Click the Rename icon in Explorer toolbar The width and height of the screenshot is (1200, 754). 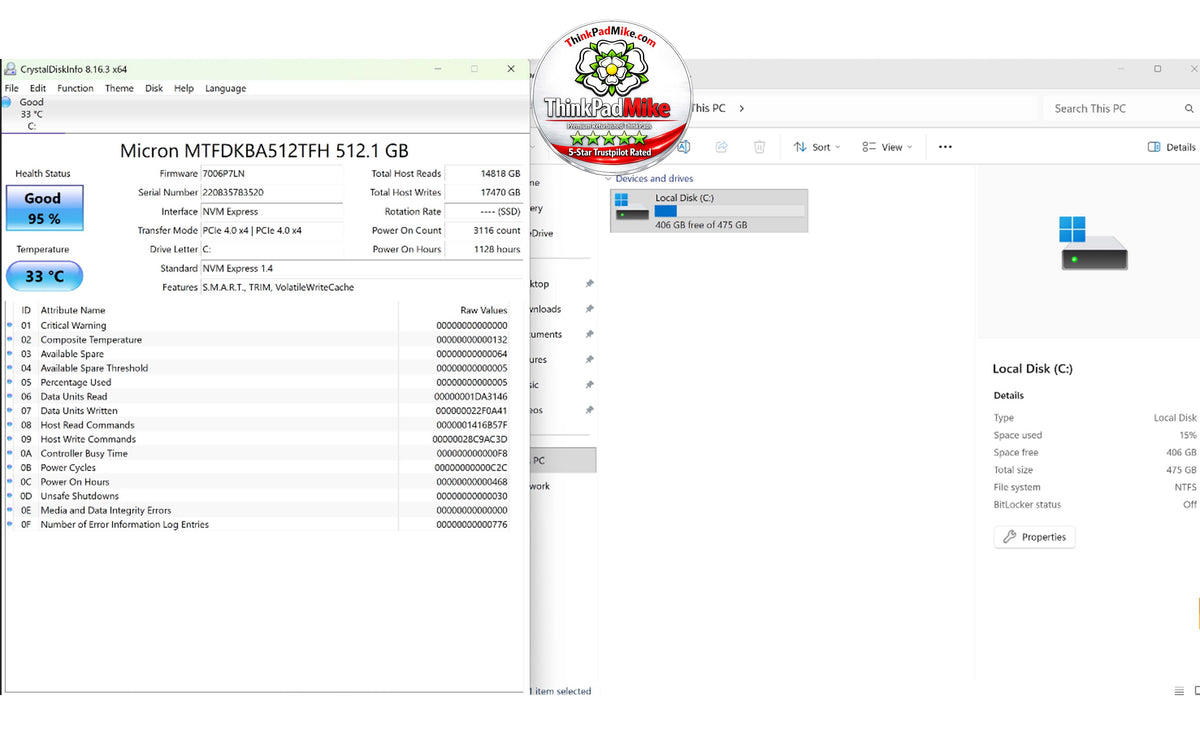click(684, 147)
